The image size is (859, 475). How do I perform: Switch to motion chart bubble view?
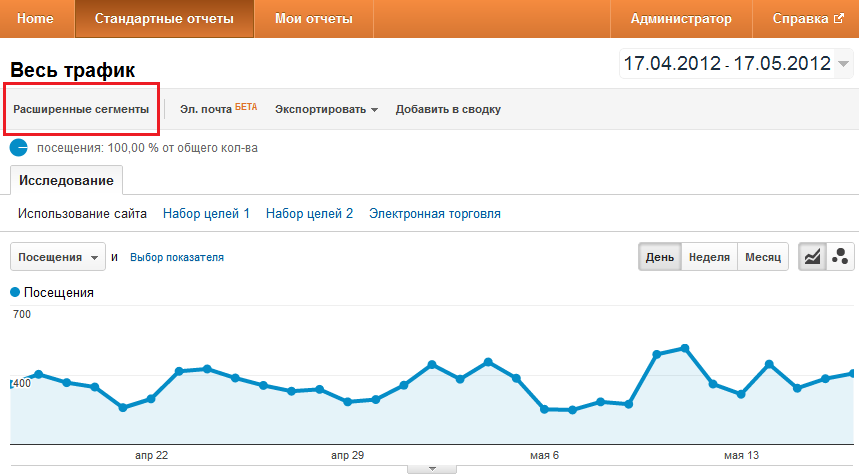coord(840,256)
